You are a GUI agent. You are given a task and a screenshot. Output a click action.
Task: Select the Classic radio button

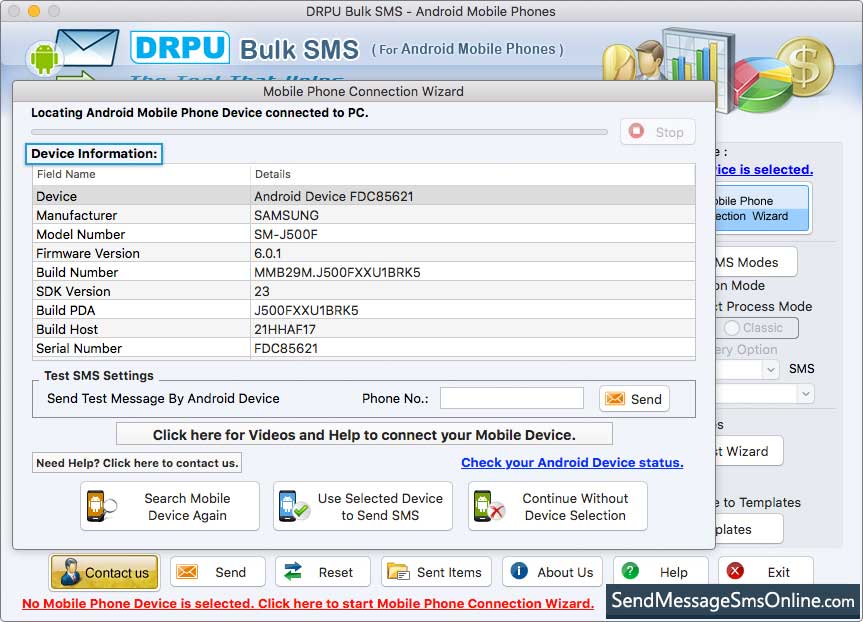coord(731,328)
